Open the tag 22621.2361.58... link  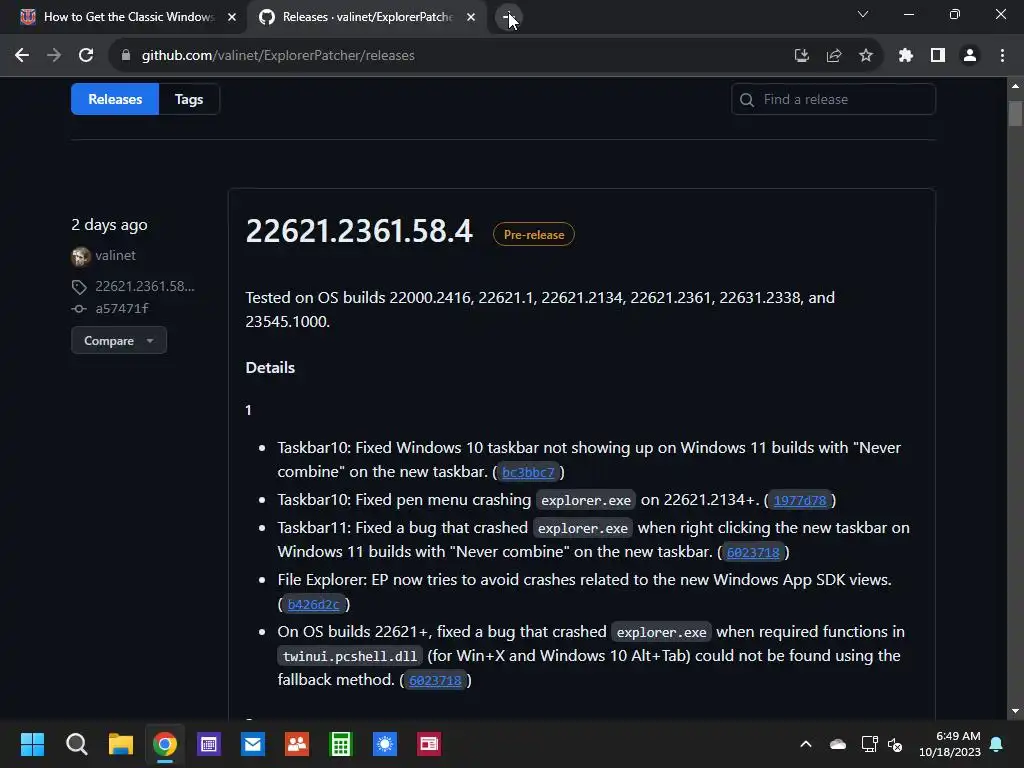coord(144,286)
